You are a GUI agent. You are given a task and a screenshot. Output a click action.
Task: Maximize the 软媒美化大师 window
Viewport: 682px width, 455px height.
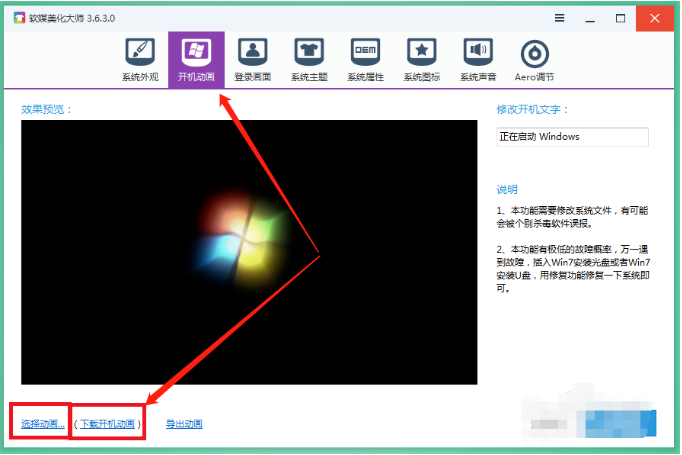coord(620,18)
